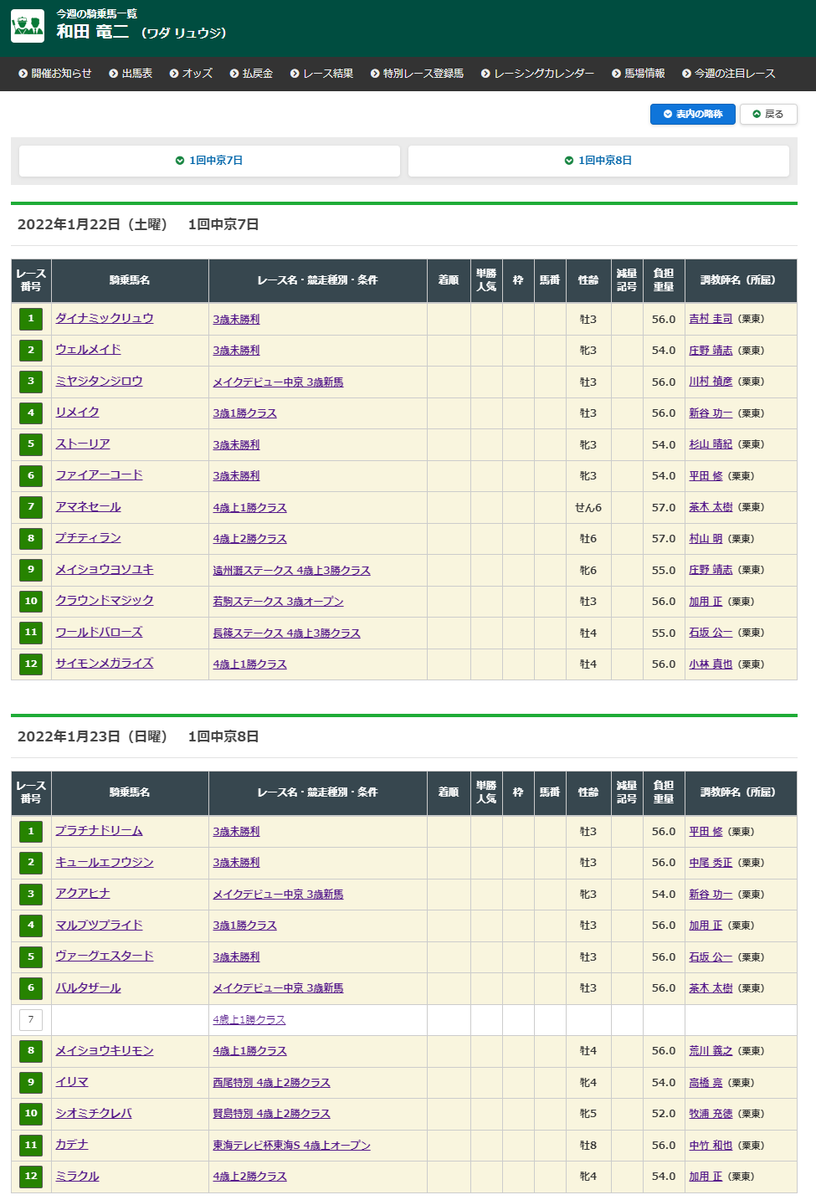816x1200 pixels.
Task: Jump to the 1回中京8日 section
Action: click(598, 161)
